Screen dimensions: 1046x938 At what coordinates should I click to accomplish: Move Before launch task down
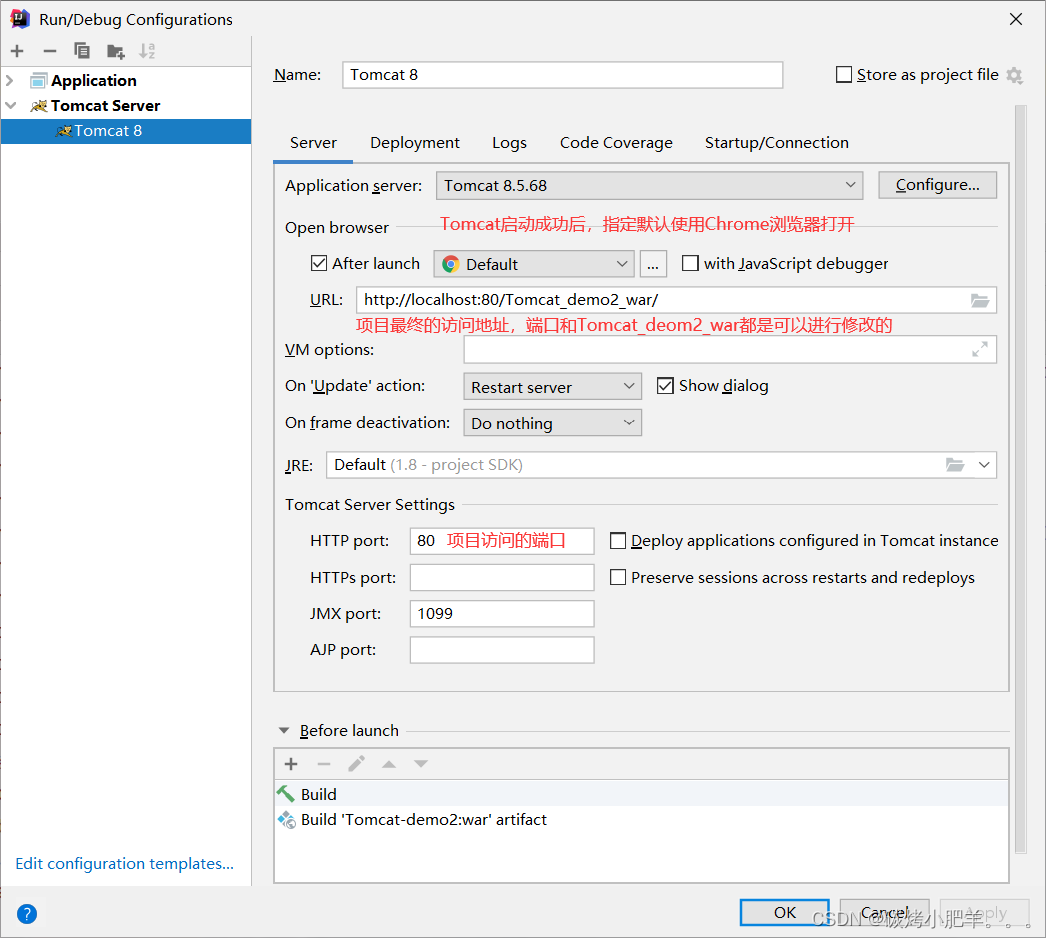421,764
